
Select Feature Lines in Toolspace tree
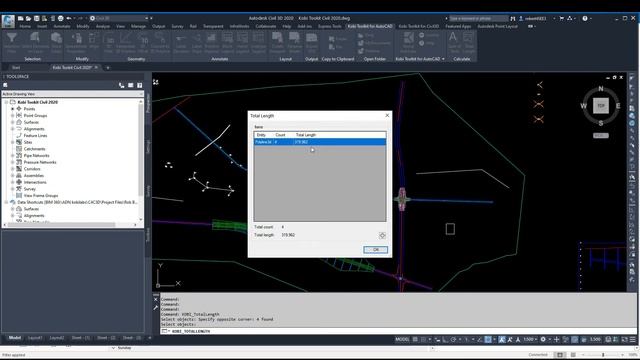click(35, 136)
